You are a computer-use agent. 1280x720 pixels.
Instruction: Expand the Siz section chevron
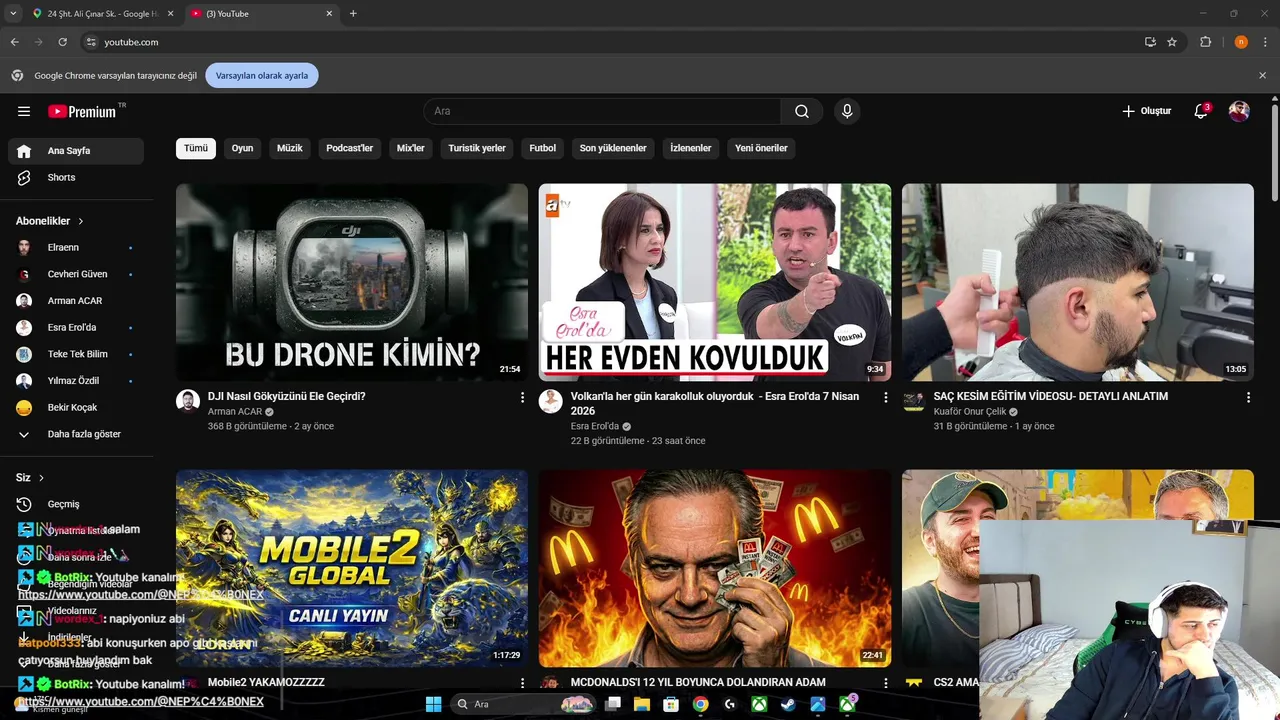pos(41,478)
